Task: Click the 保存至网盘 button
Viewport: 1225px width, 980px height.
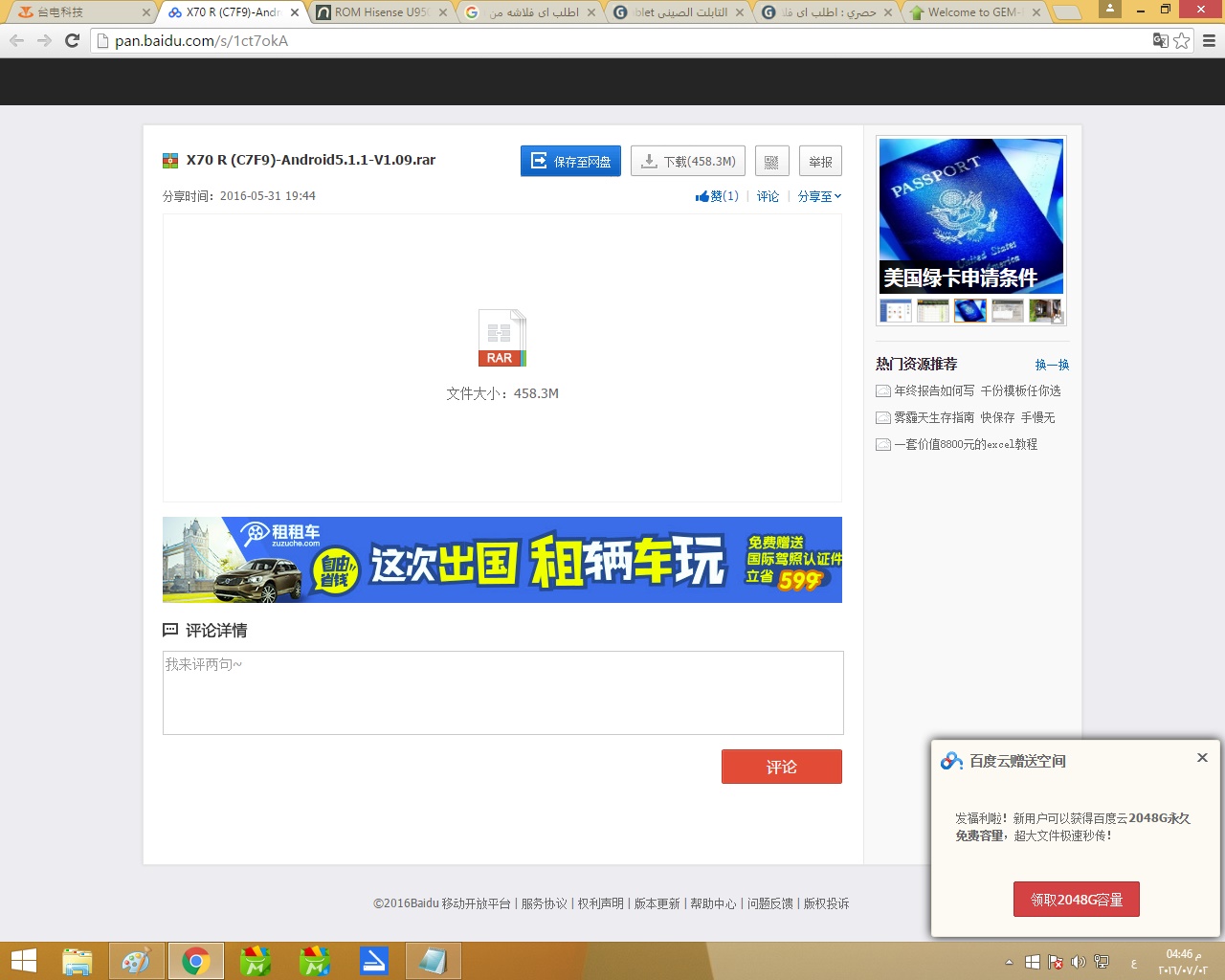Action: 570,162
